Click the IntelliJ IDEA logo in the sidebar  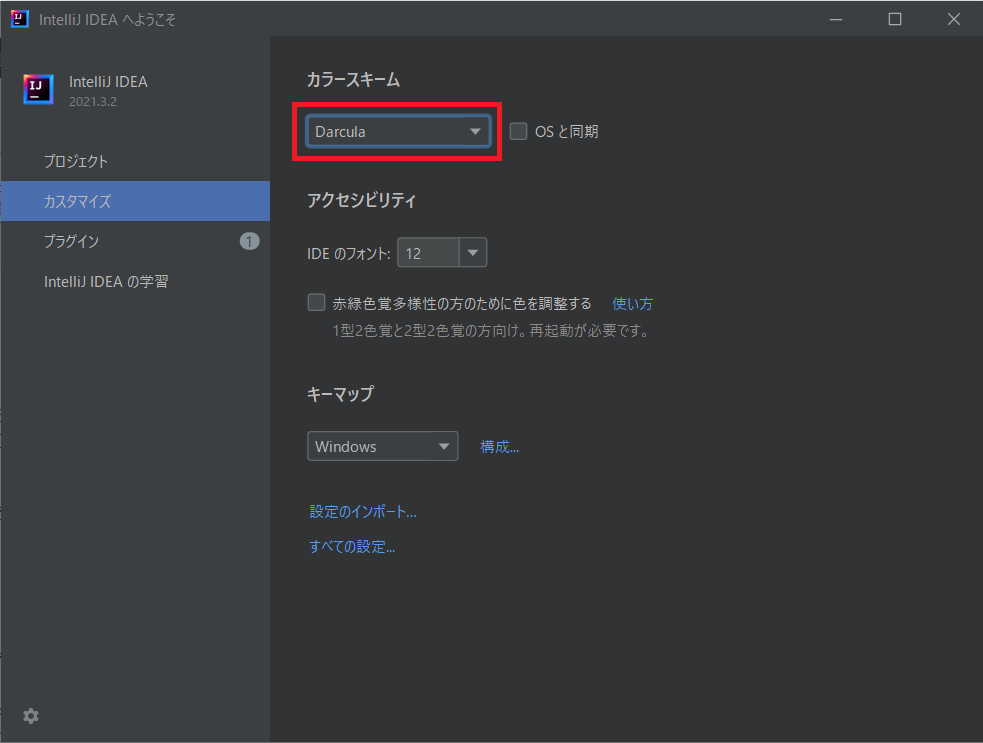coord(38,90)
